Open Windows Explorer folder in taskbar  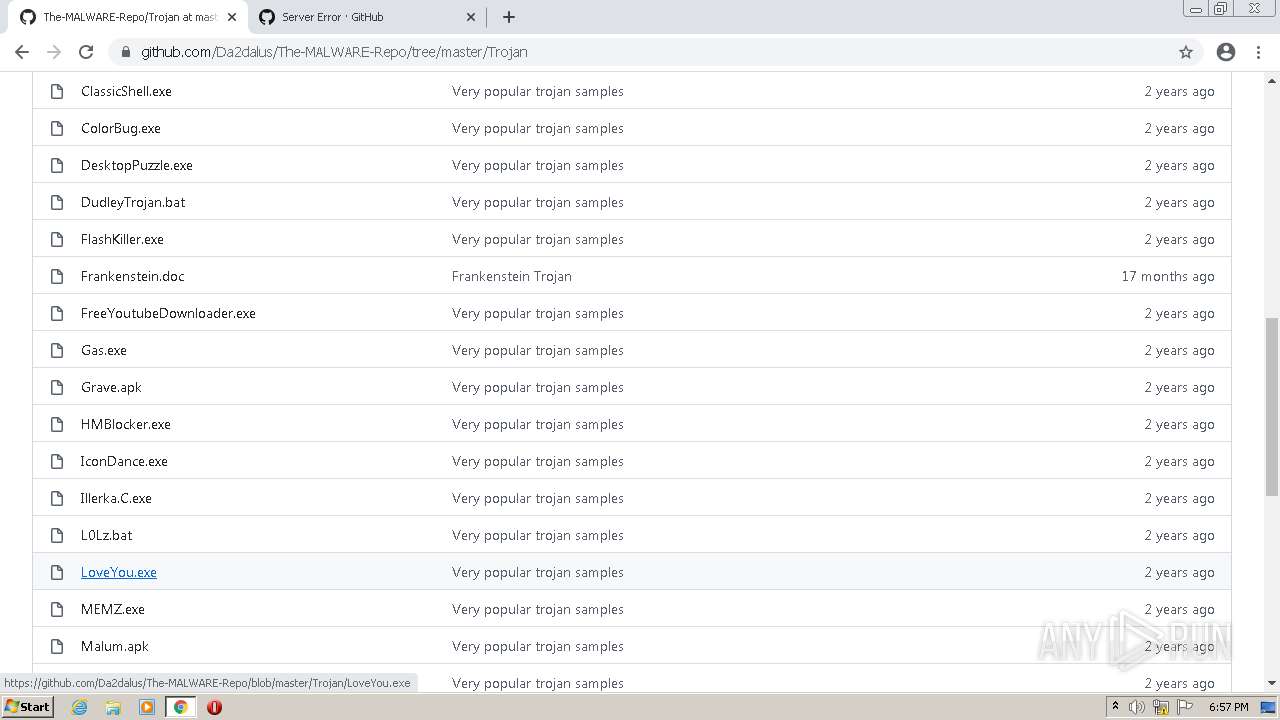click(113, 707)
